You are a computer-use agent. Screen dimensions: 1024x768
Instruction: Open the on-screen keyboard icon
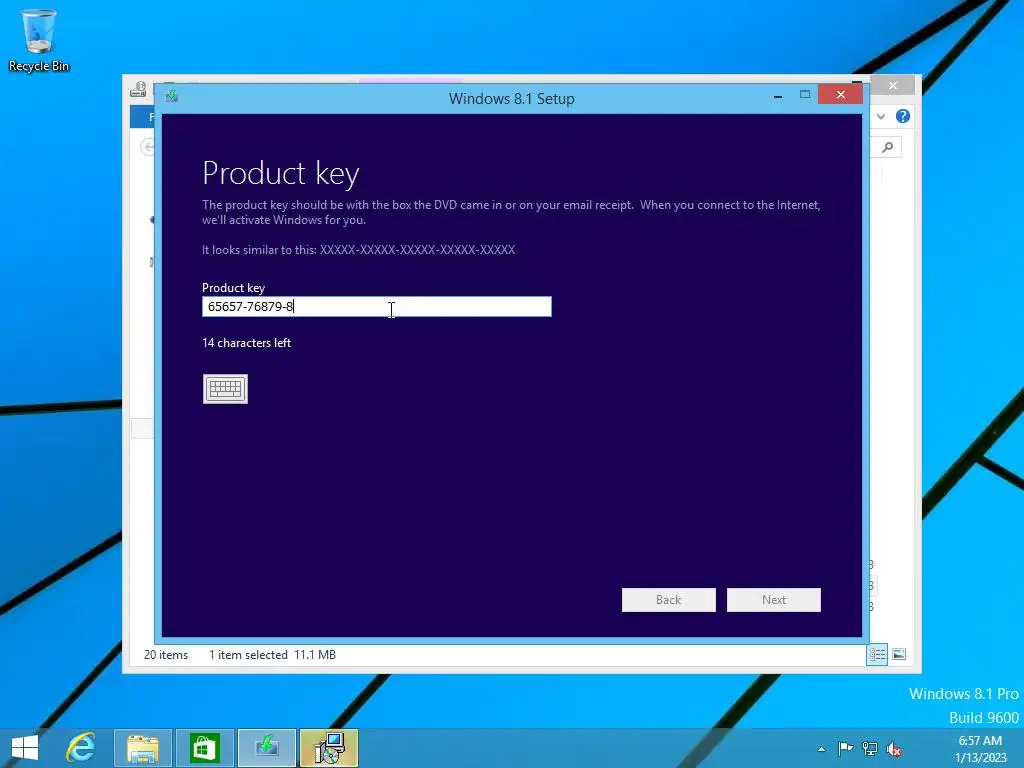pyautogui.click(x=225, y=389)
